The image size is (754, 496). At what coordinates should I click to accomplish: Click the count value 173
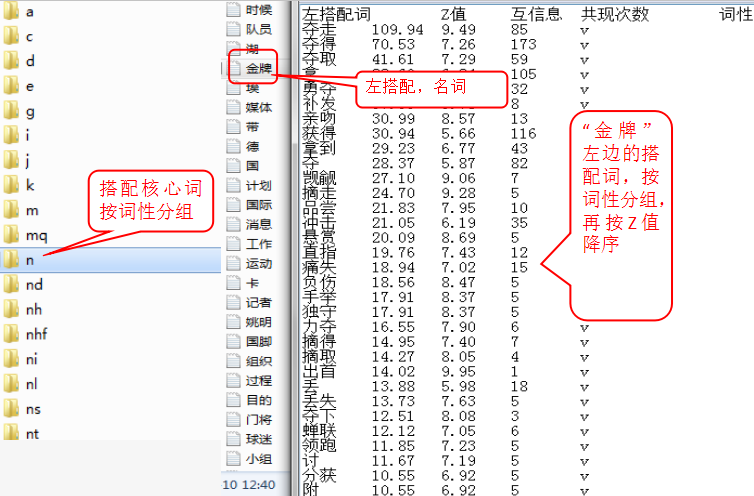[x=524, y=45]
